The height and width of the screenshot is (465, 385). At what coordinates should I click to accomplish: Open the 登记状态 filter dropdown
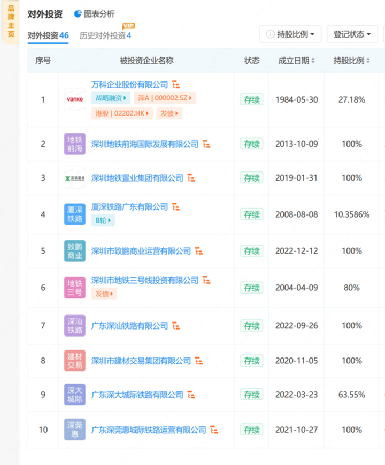[x=352, y=34]
